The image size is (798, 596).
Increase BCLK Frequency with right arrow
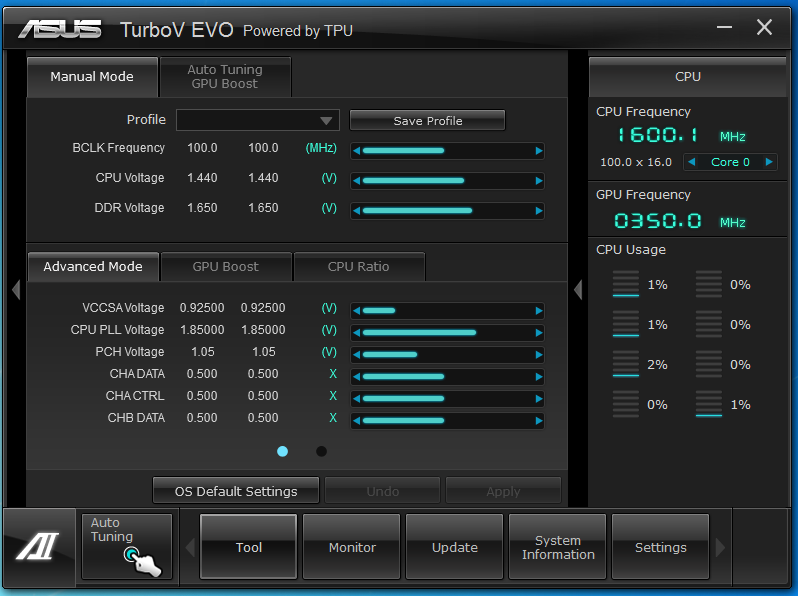538,151
